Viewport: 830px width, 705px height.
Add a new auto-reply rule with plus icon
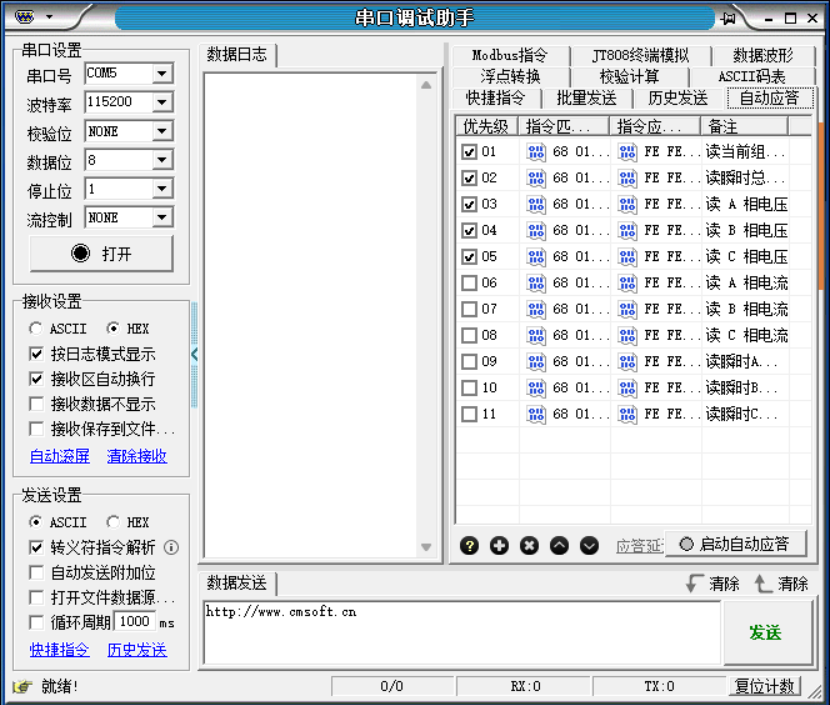499,545
